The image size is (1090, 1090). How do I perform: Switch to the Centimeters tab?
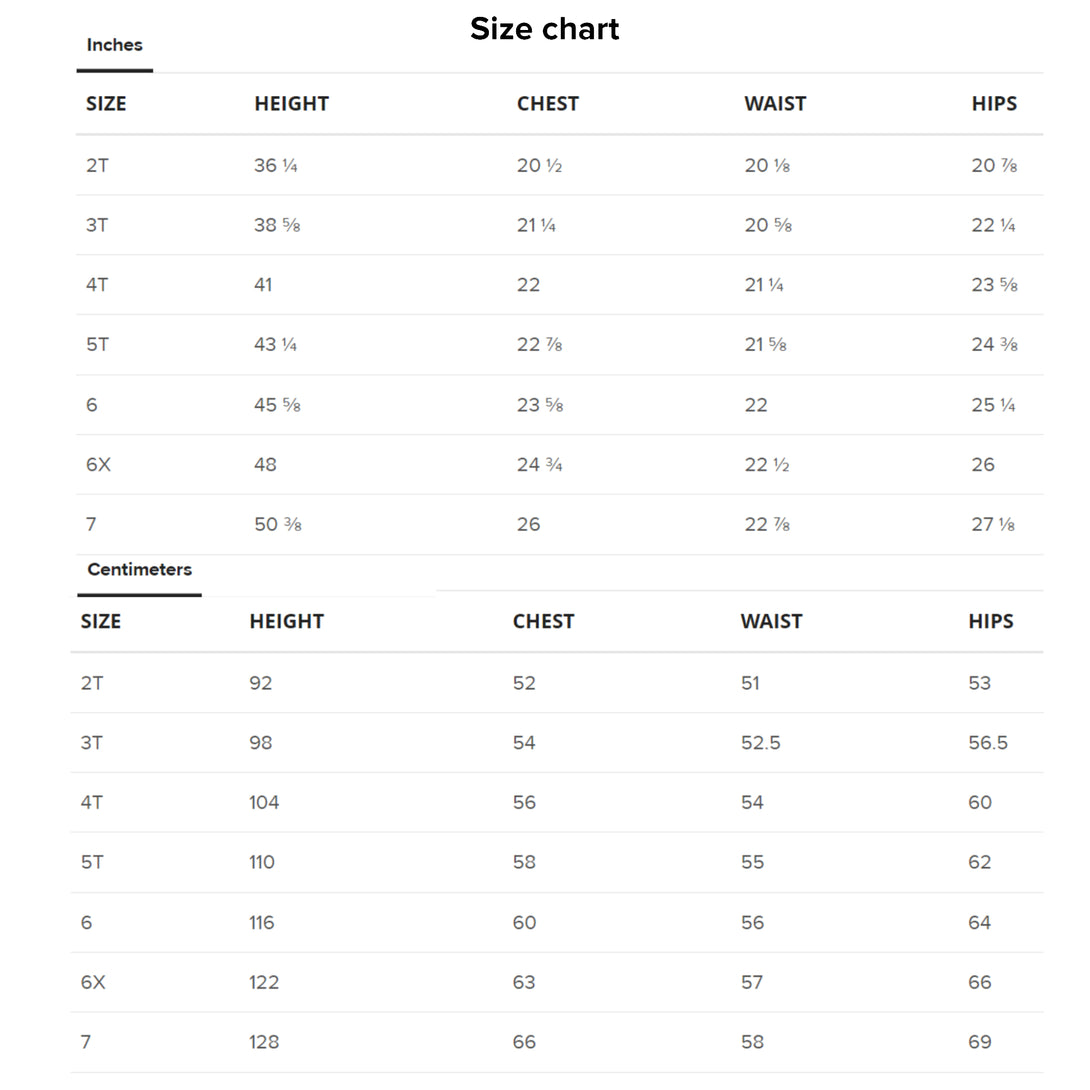pyautogui.click(x=139, y=570)
